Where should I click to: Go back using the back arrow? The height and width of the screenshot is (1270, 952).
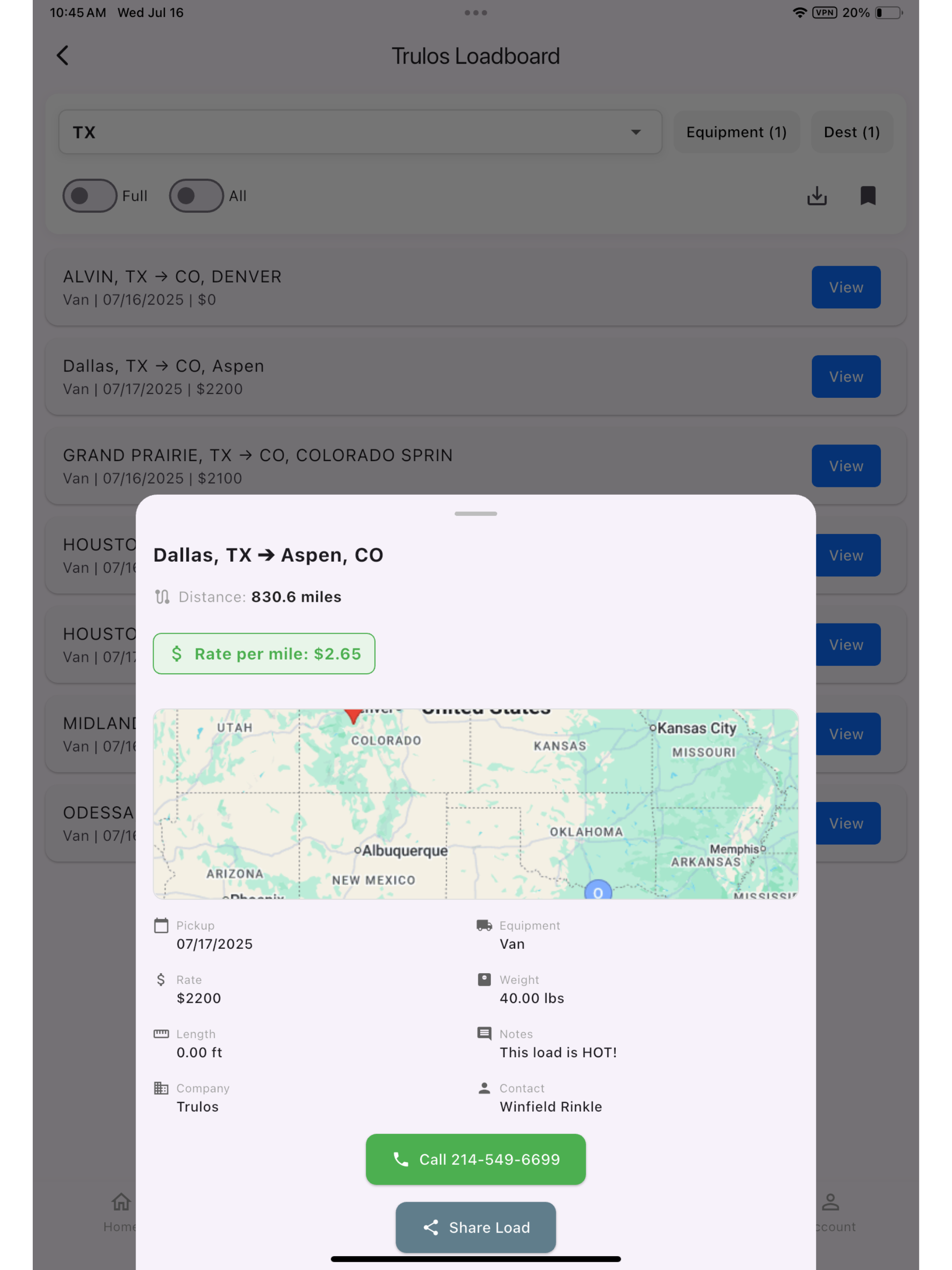coord(63,56)
